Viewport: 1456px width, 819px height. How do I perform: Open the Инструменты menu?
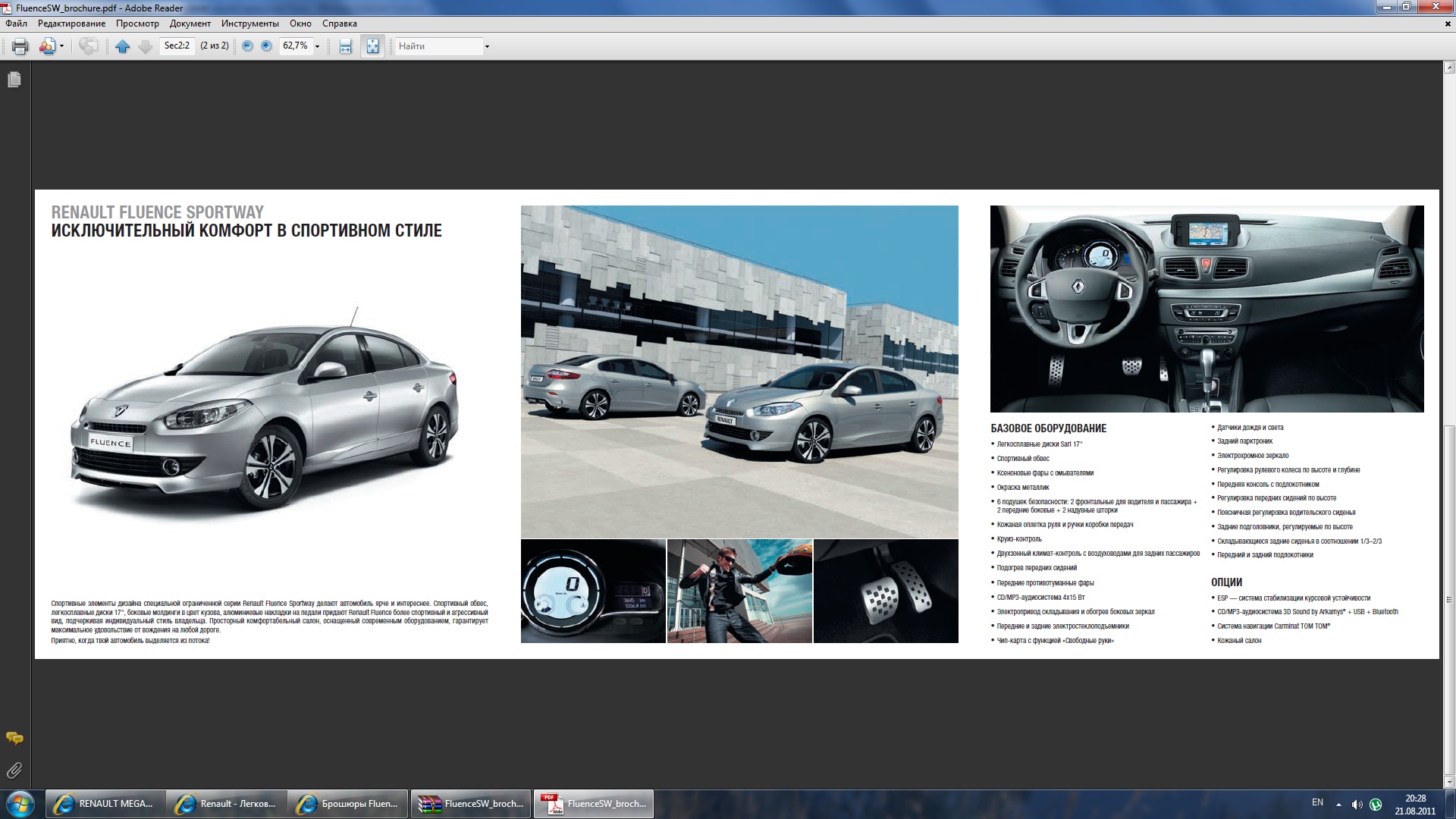250,24
